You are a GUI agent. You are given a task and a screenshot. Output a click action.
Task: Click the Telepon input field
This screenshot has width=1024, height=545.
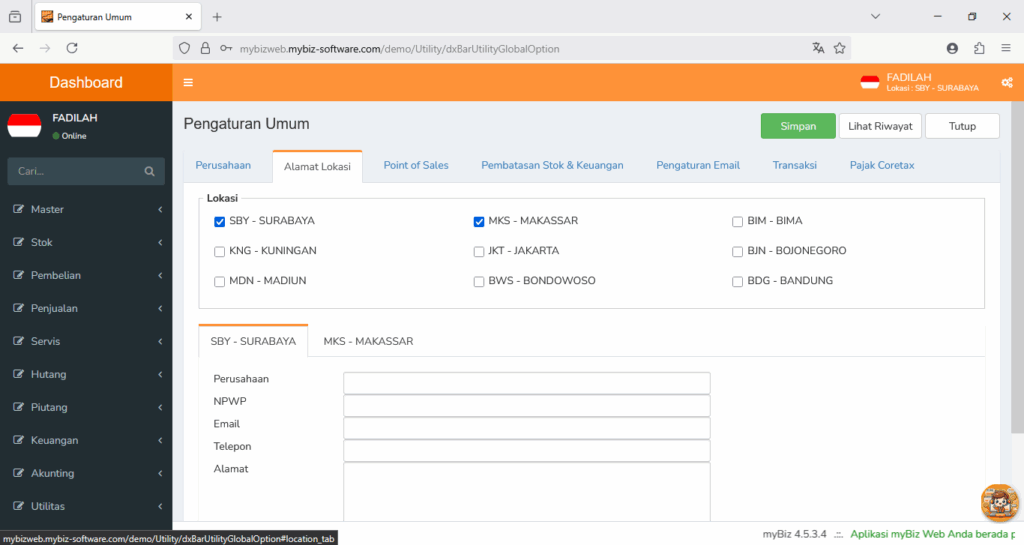pos(526,450)
